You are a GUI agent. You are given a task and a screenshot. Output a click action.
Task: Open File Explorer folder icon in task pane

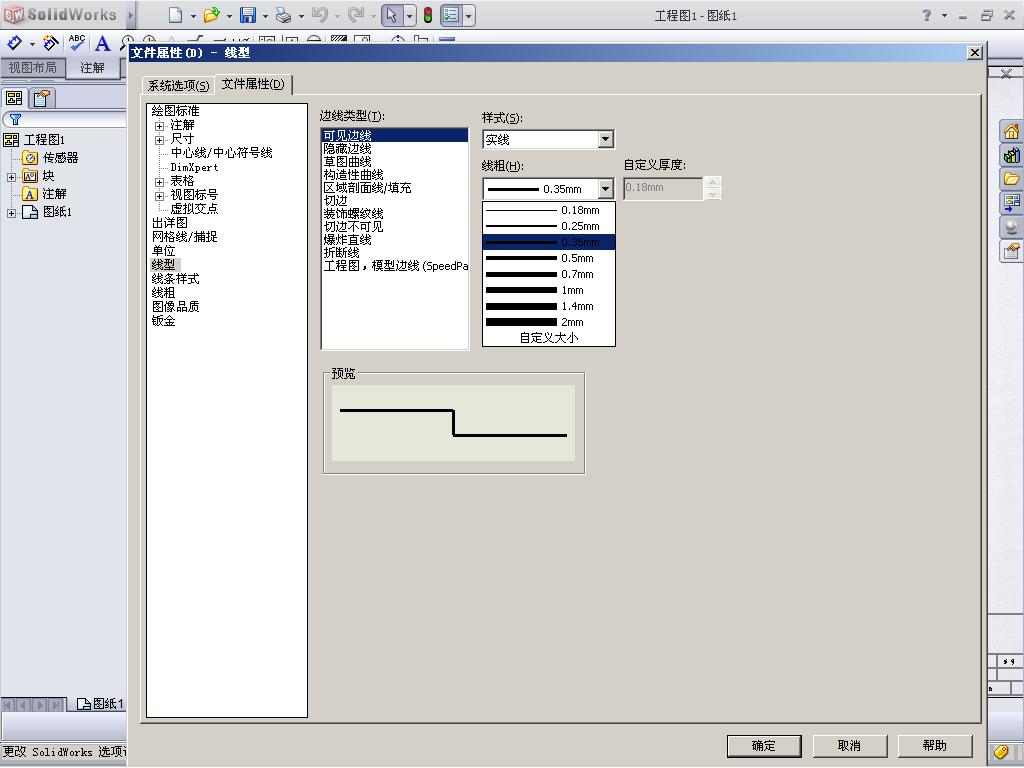click(1012, 179)
